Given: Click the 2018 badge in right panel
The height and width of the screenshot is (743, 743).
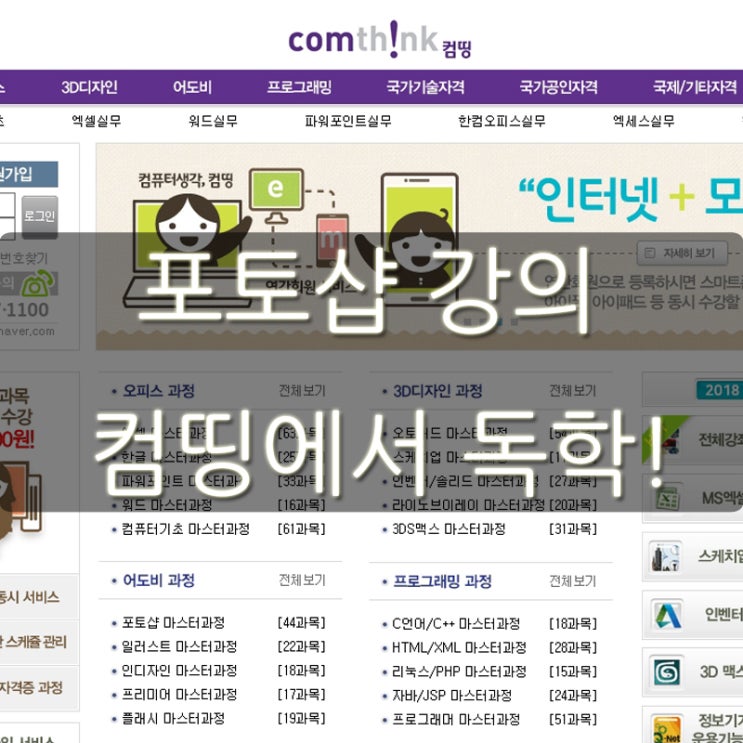Looking at the screenshot, I should 720,390.
